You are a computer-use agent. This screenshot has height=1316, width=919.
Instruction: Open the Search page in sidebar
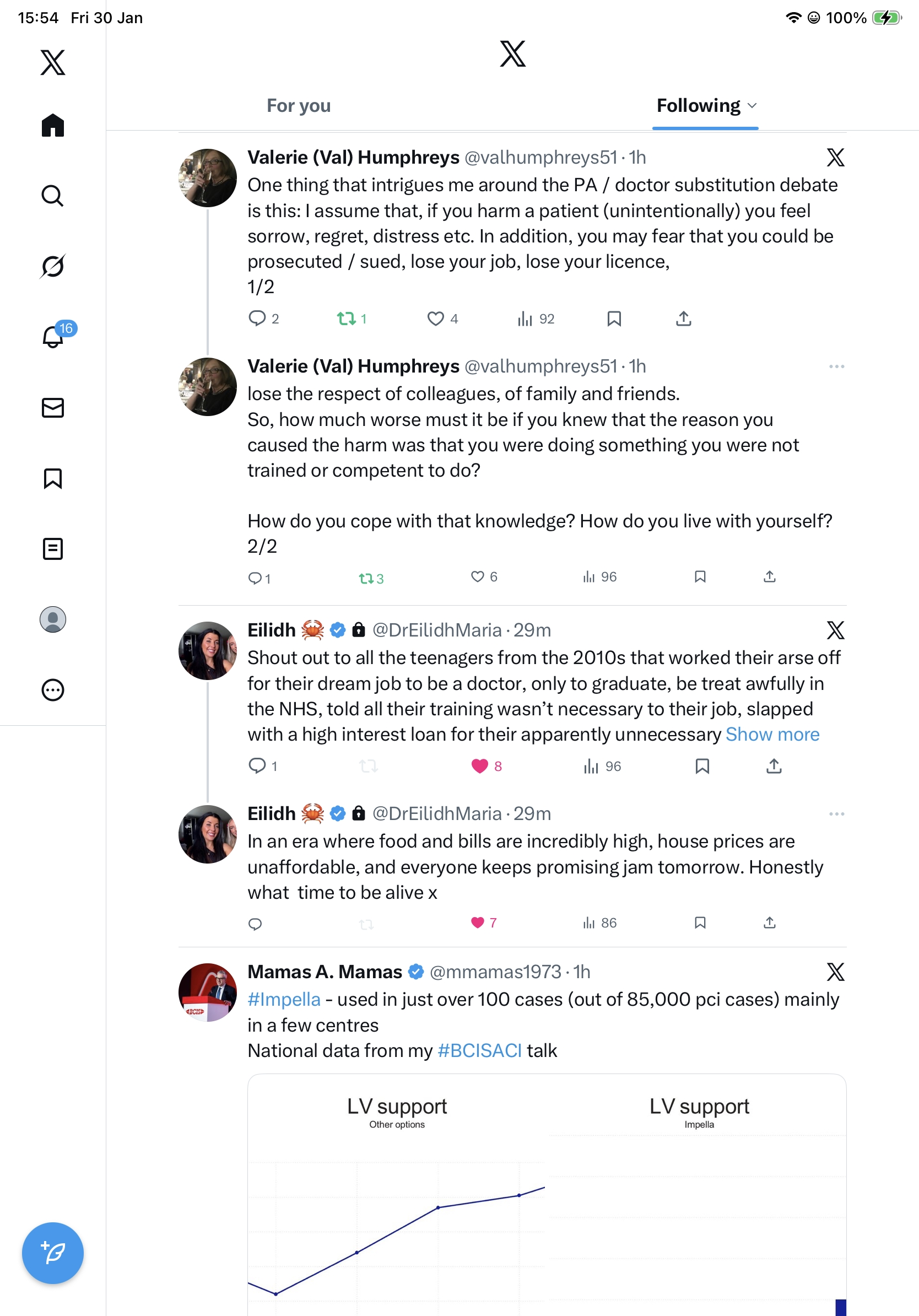click(52, 196)
